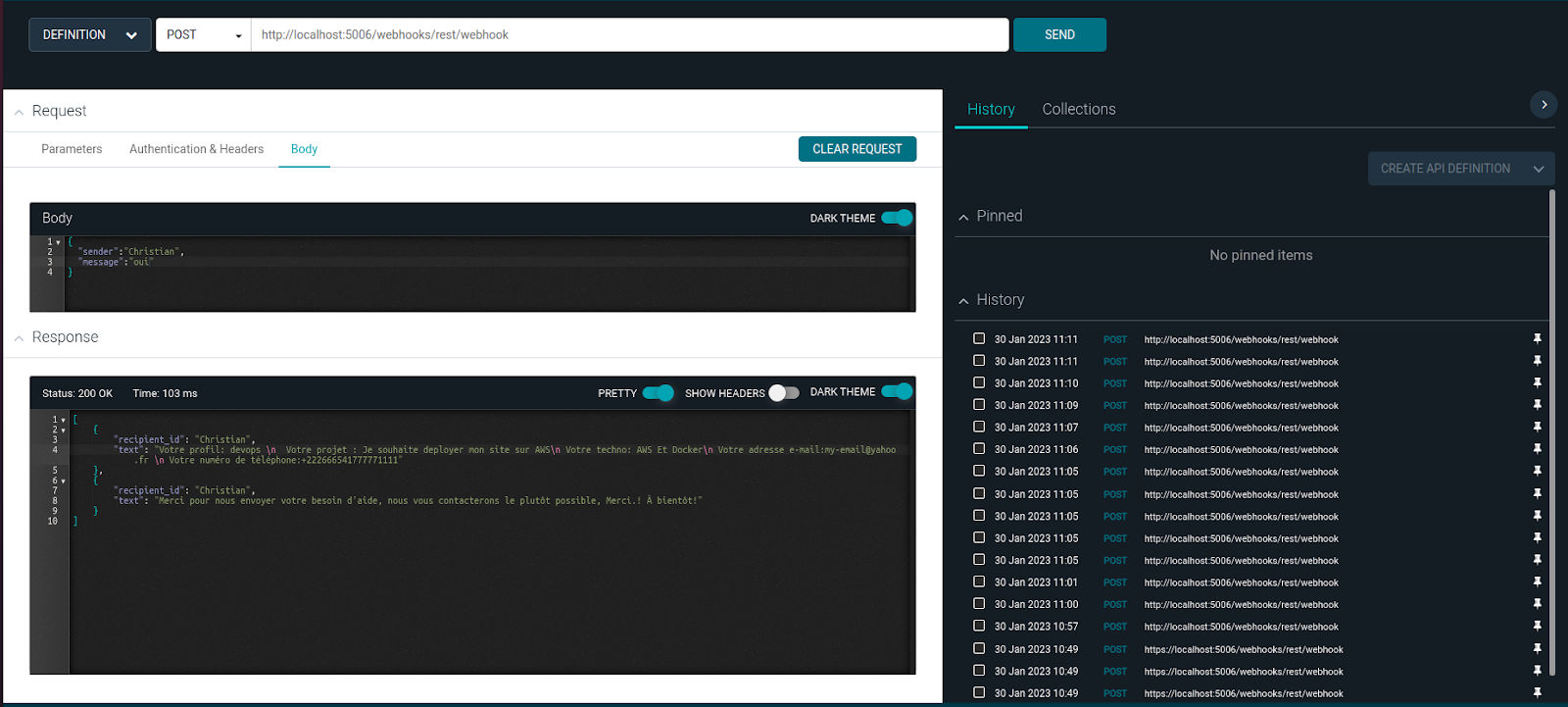
Task: Disable the Pretty response formatting switch
Action: tap(658, 393)
